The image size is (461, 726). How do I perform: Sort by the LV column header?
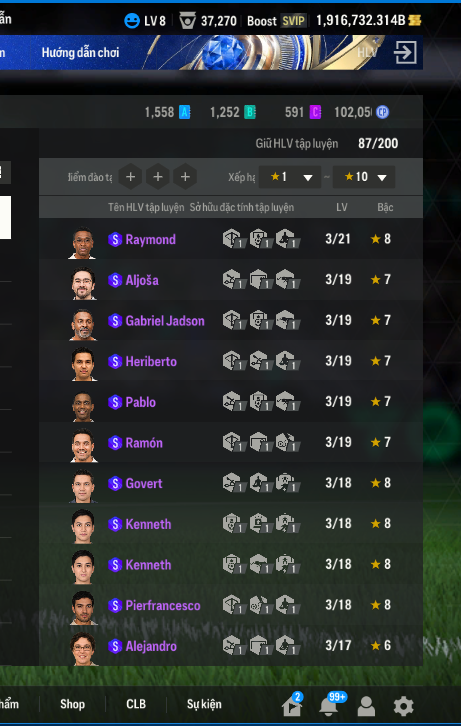pyautogui.click(x=342, y=207)
